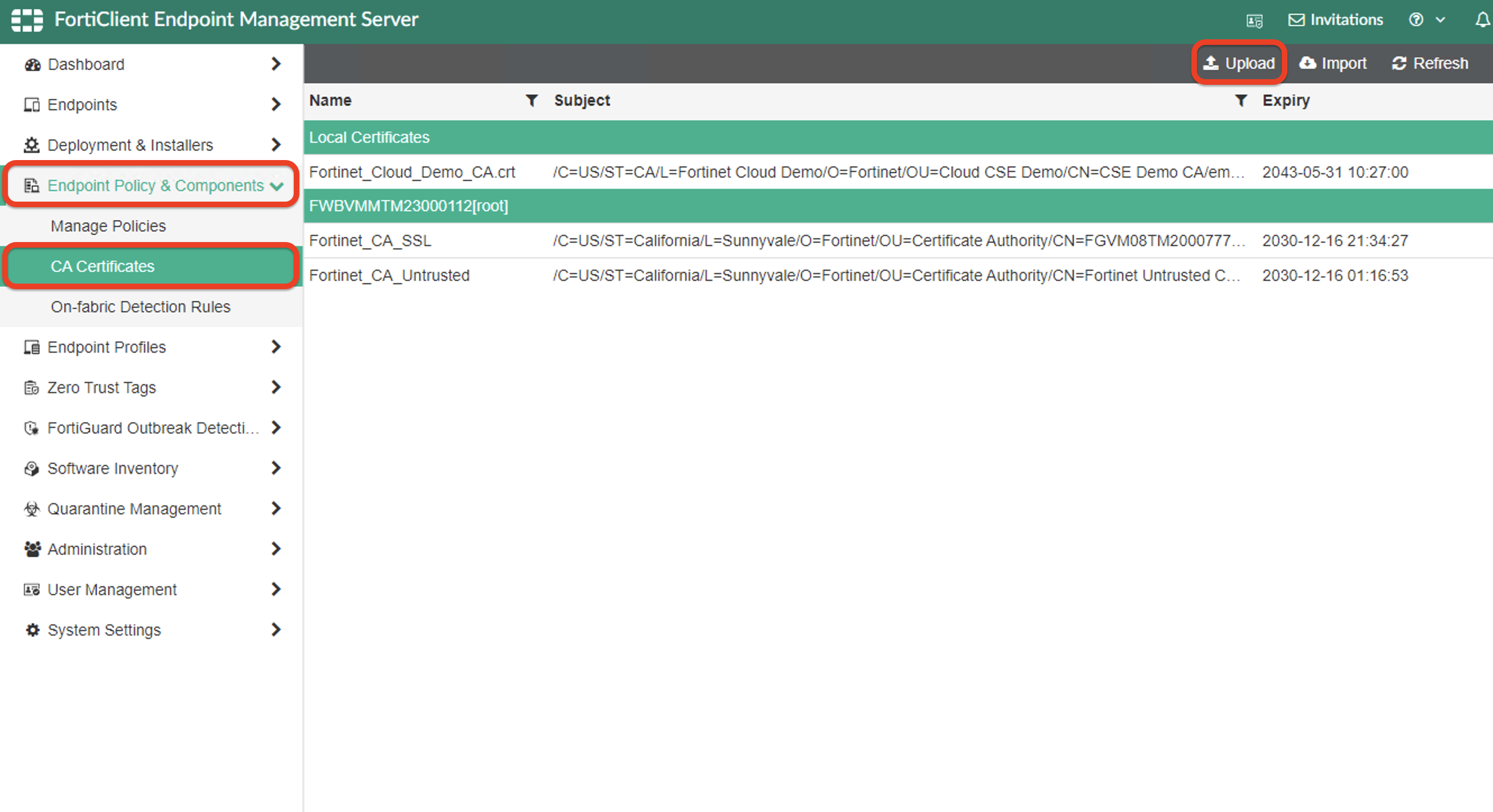Viewport: 1493px width, 812px height.
Task: Click expiry 2030-12-16 21:34:27
Action: tap(1335, 240)
